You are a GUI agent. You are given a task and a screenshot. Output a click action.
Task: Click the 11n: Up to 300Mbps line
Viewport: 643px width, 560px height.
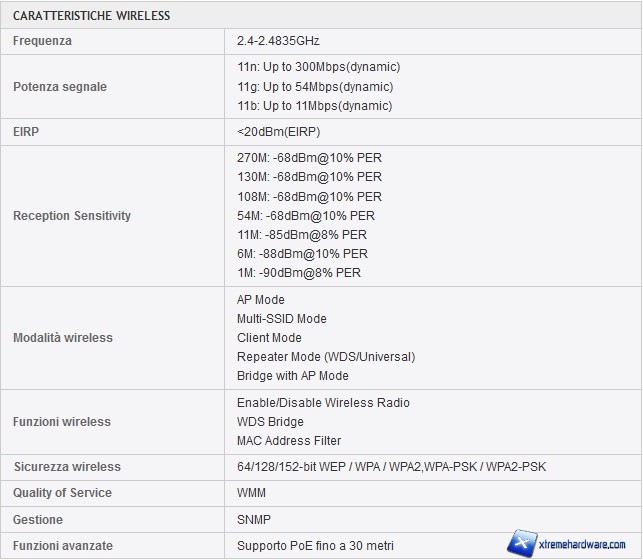point(318,67)
